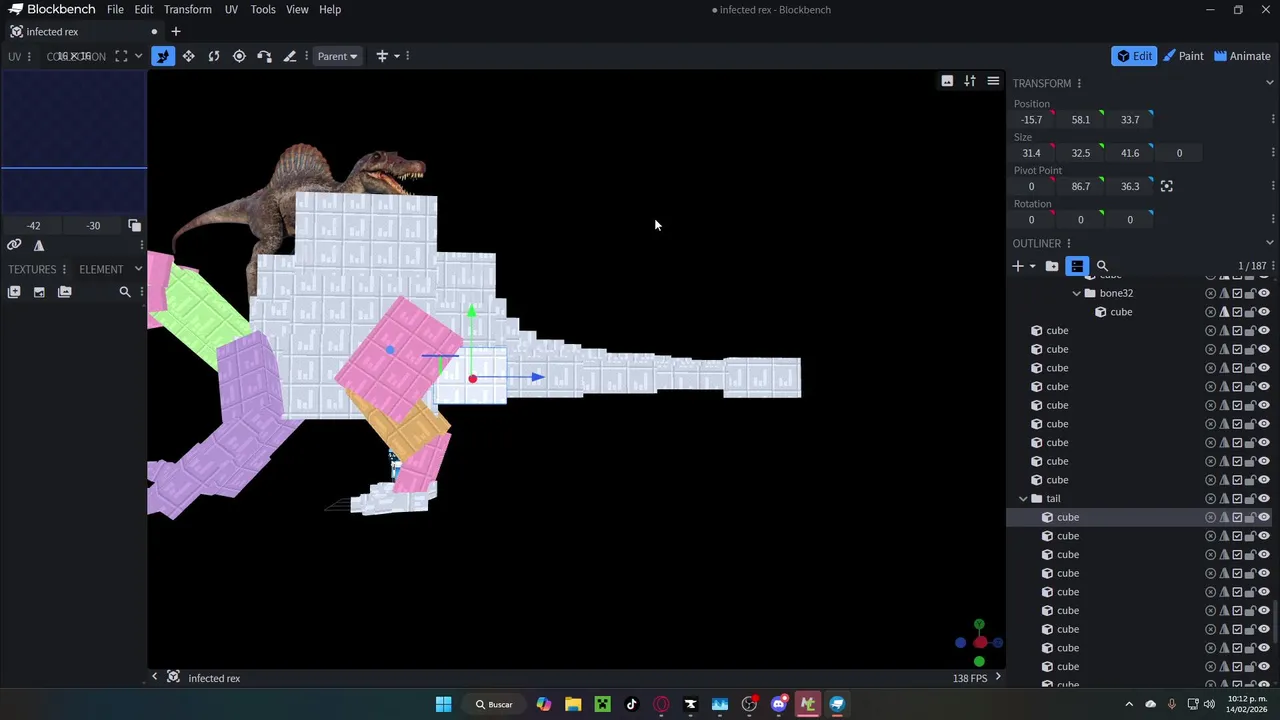Open the add element dropdown arrow
1280x720 pixels.
[1032, 266]
